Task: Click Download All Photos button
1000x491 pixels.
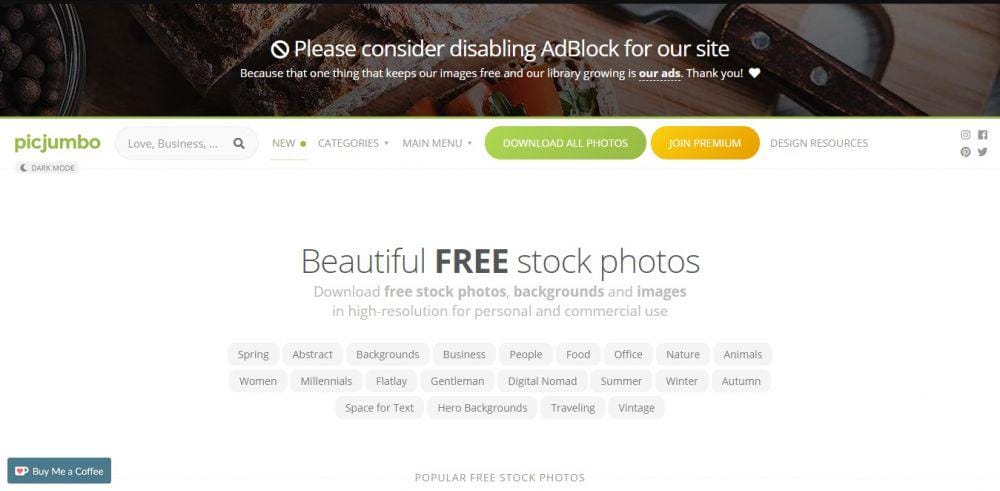Action: tap(565, 143)
